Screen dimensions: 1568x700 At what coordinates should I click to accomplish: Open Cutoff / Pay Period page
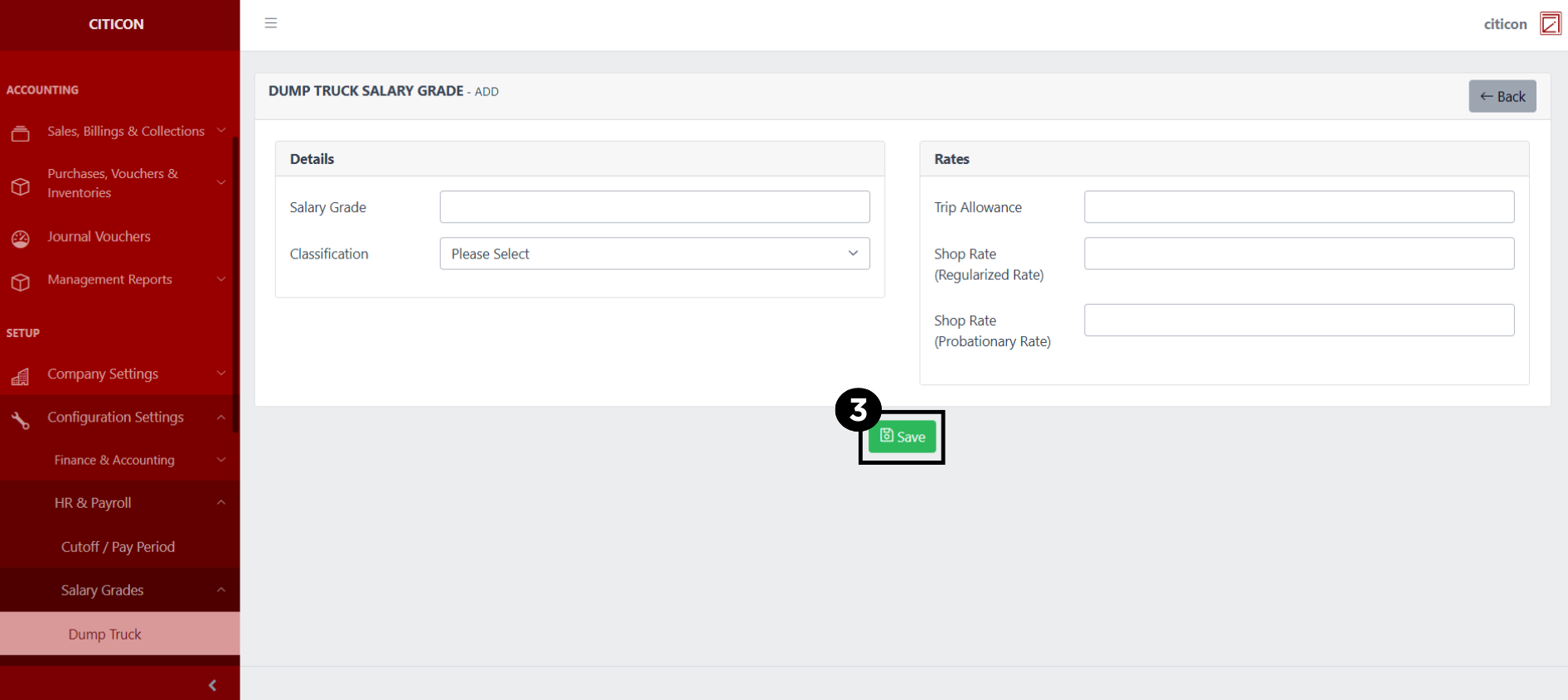click(118, 548)
